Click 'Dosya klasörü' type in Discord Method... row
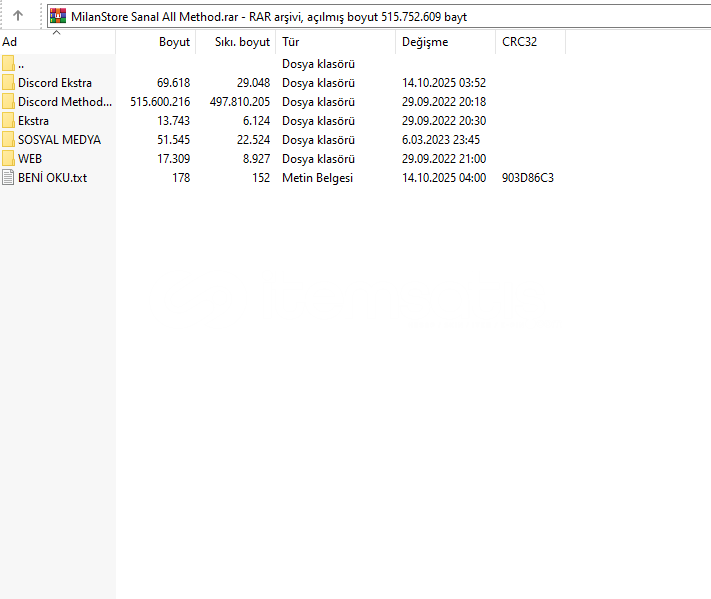The width and height of the screenshot is (711, 599). [318, 102]
